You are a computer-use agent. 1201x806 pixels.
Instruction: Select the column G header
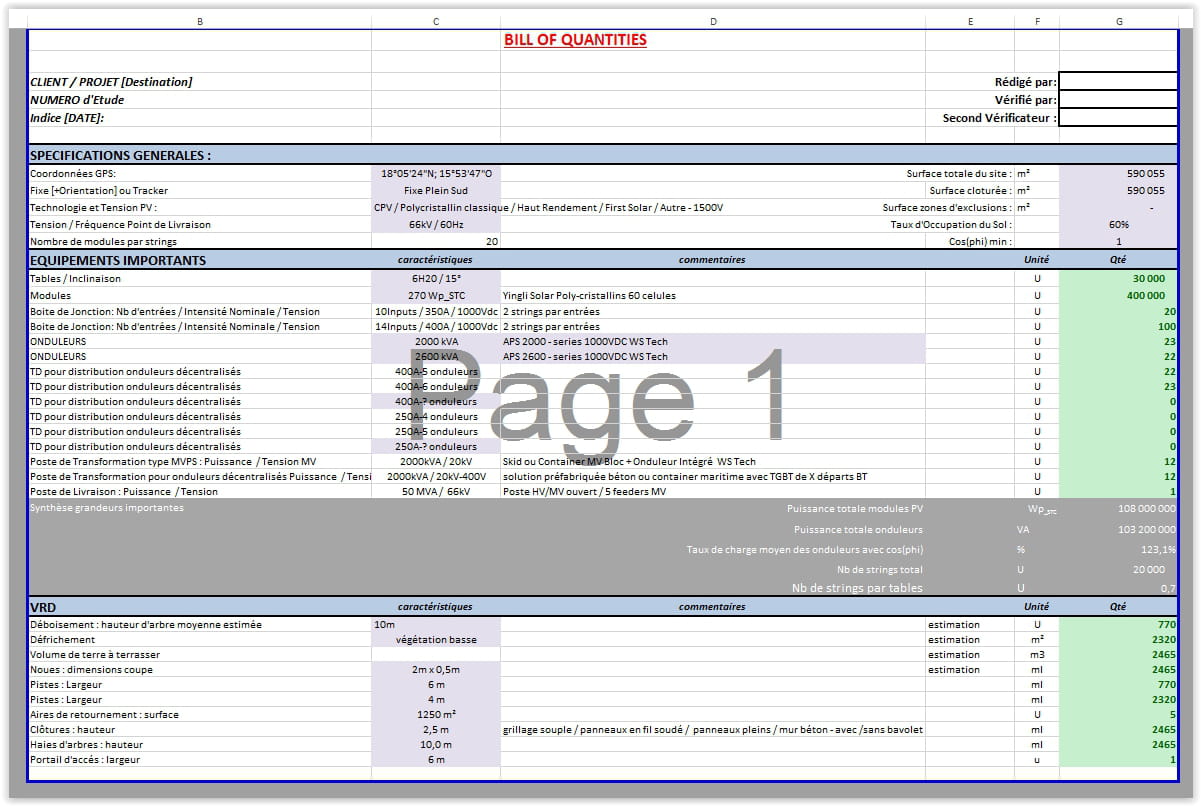[x=1118, y=21]
